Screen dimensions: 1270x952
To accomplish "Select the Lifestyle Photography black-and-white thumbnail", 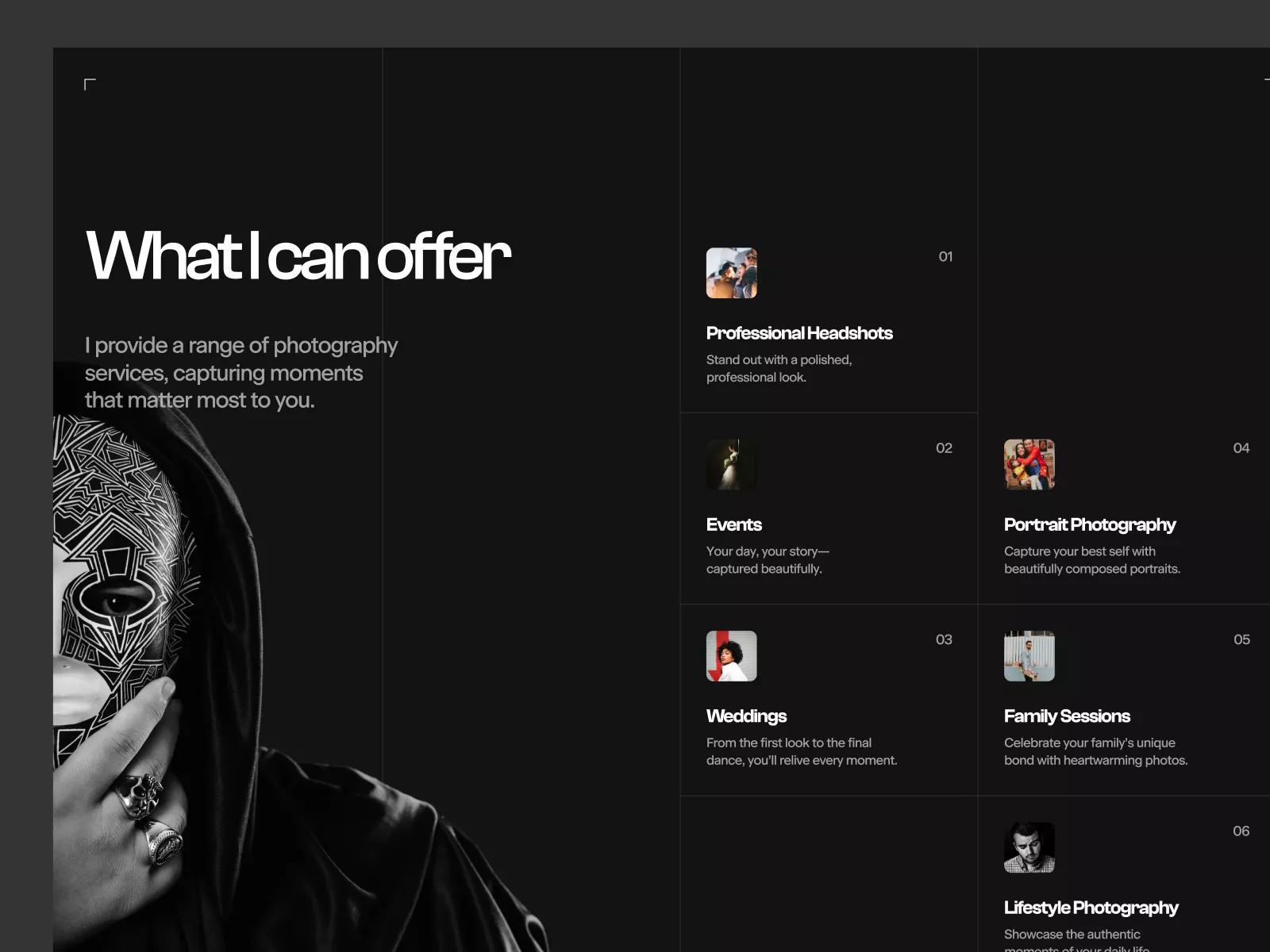I will coord(1029,847).
